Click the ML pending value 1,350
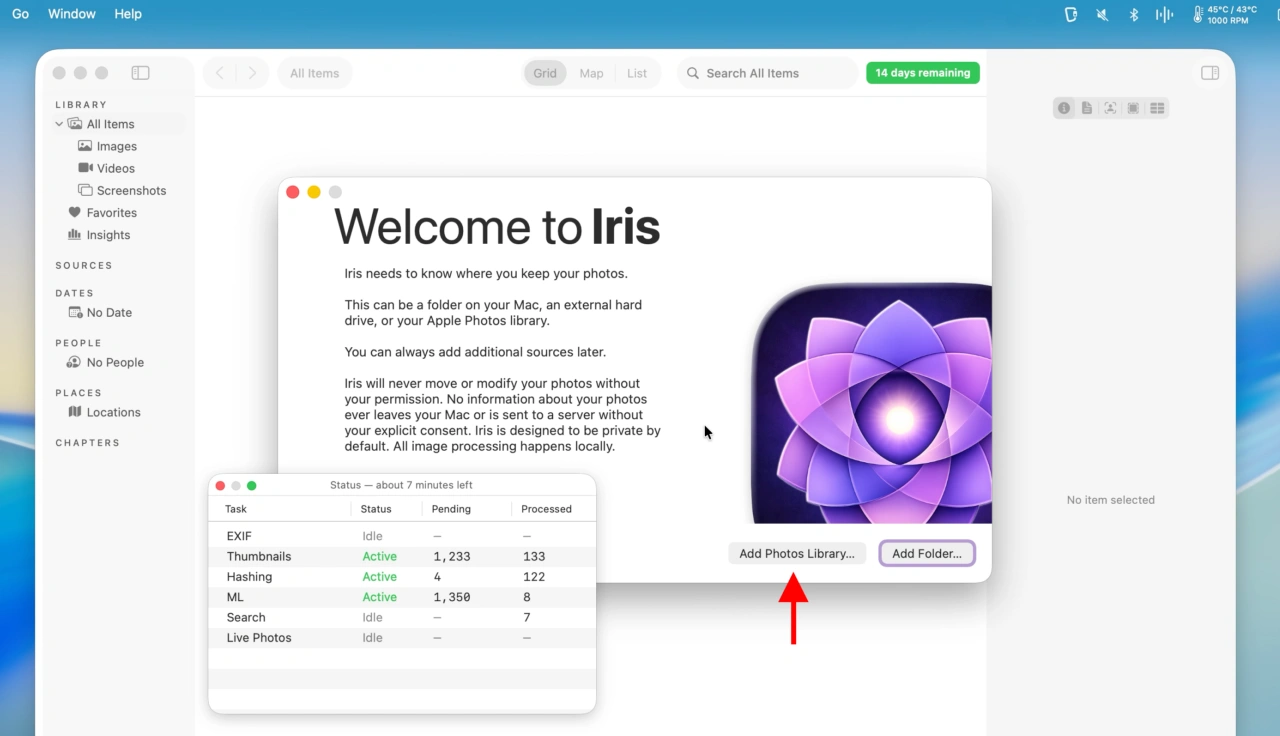This screenshot has height=736, width=1280. click(452, 597)
